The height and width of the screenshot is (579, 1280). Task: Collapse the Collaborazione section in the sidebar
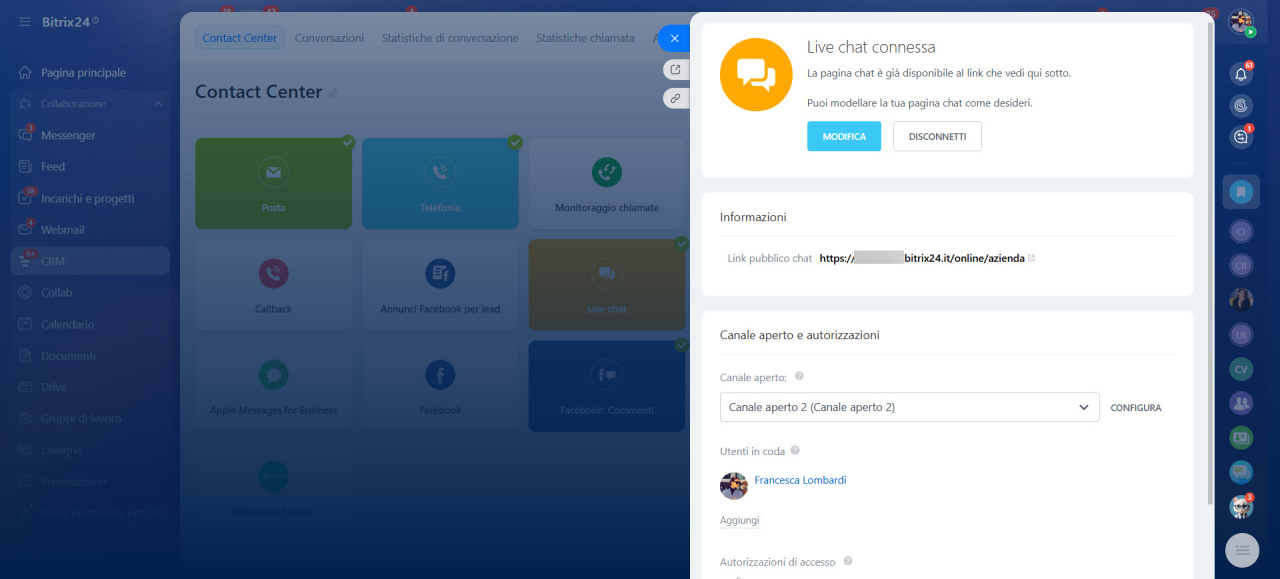pyautogui.click(x=158, y=104)
